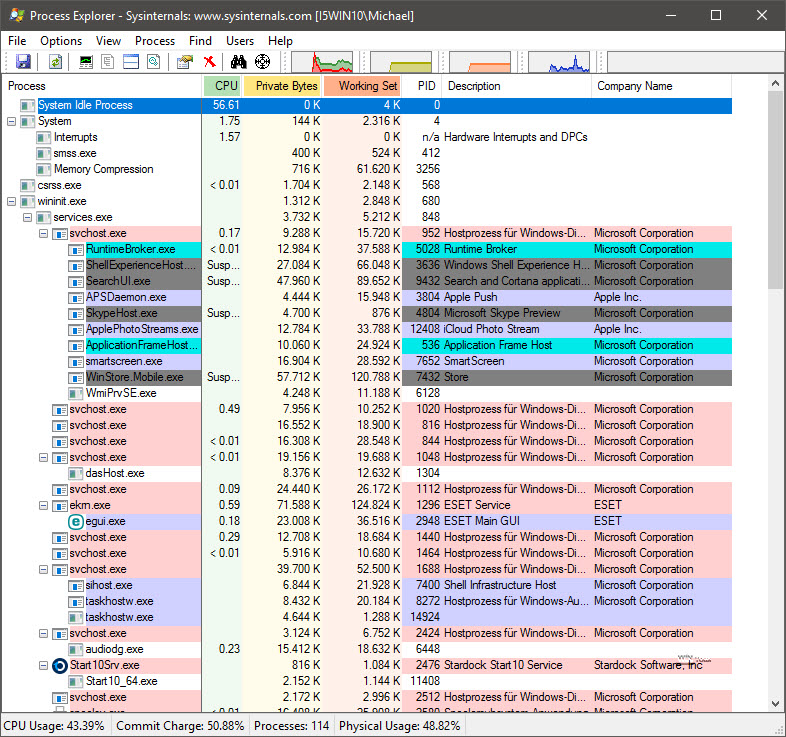
Task: Click the Save toolbar icon
Action: [23, 62]
